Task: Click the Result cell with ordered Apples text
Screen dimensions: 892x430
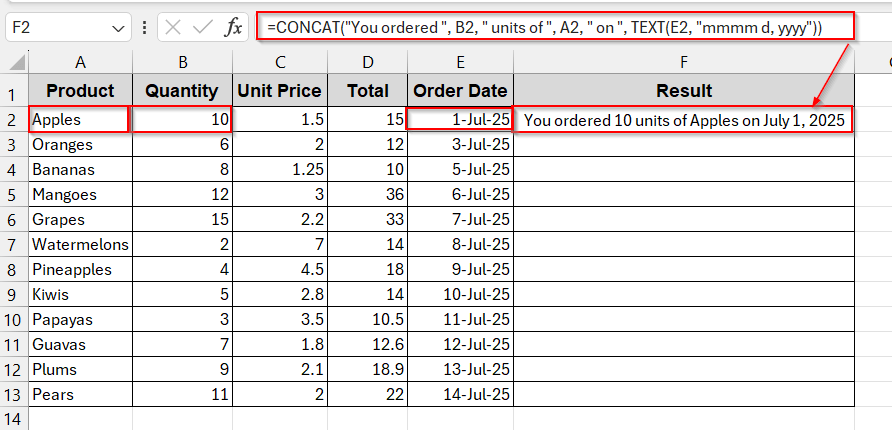Action: pos(684,120)
